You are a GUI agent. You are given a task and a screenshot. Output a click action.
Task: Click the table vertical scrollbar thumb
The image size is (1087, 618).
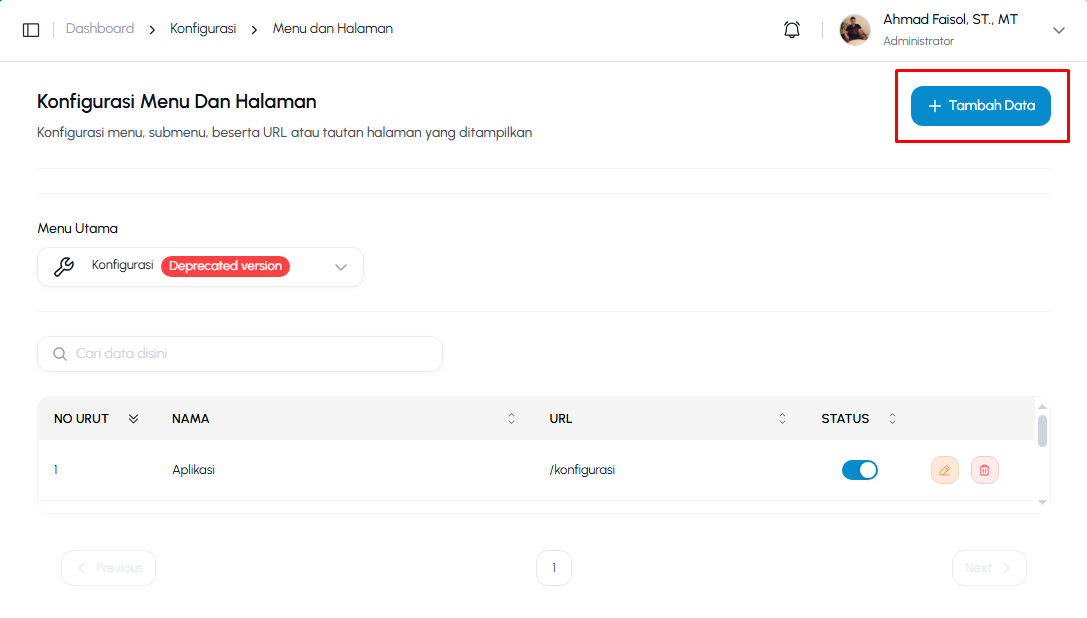[1042, 431]
